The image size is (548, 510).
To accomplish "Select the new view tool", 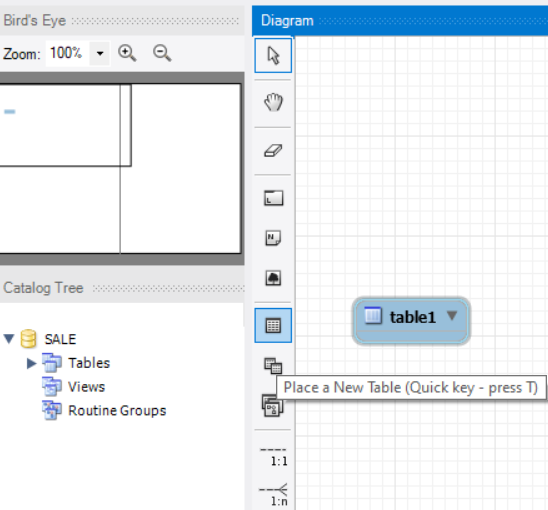I will [x=273, y=366].
